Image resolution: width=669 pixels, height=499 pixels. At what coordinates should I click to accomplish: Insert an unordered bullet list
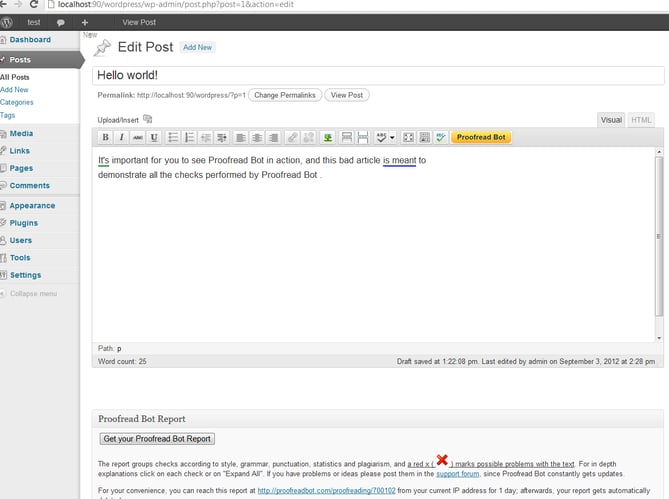(173, 137)
